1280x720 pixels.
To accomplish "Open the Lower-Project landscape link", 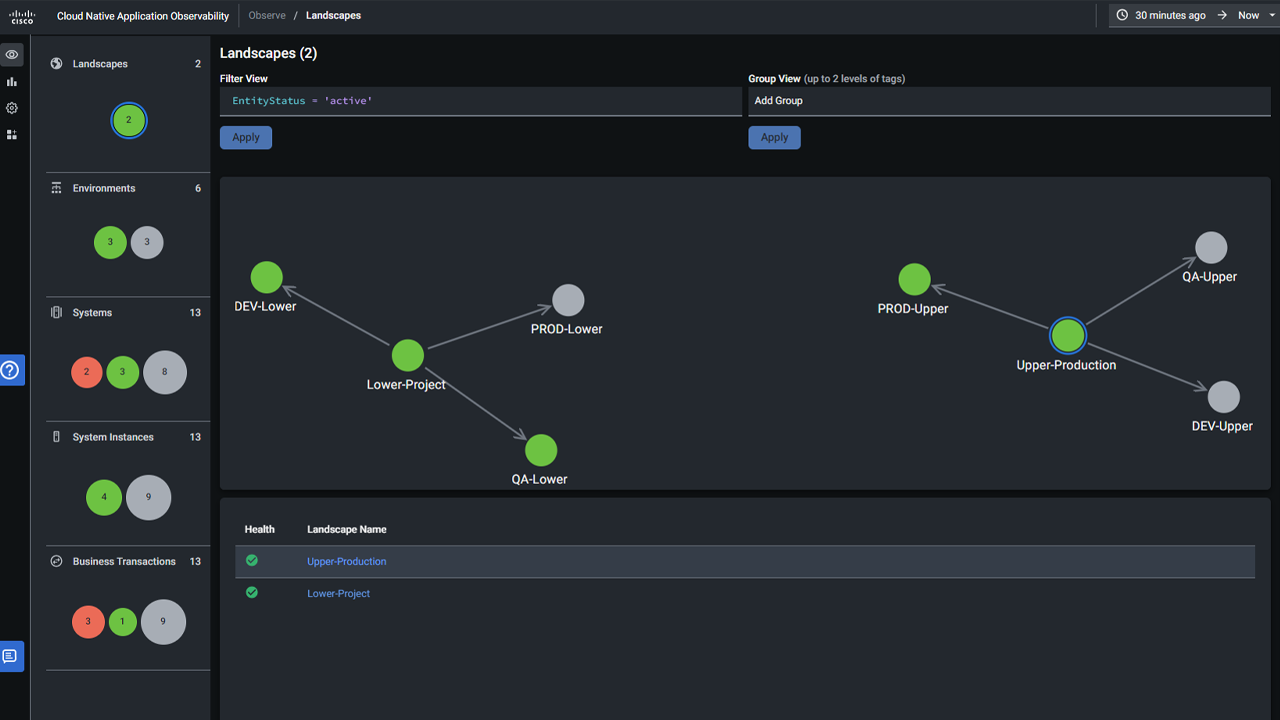I will 338,593.
